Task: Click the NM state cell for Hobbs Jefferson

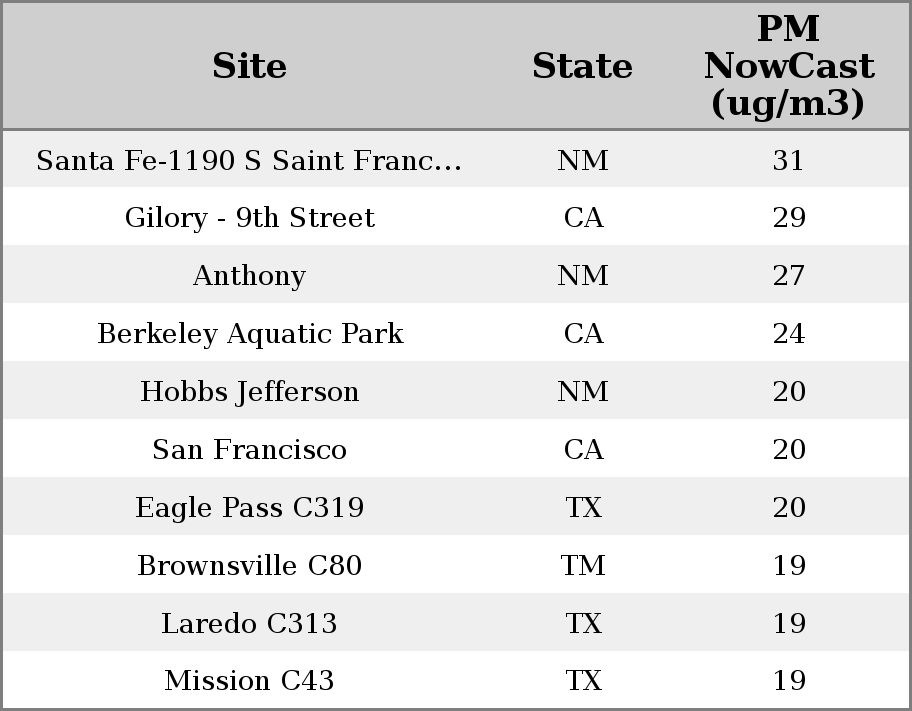Action: (583, 392)
